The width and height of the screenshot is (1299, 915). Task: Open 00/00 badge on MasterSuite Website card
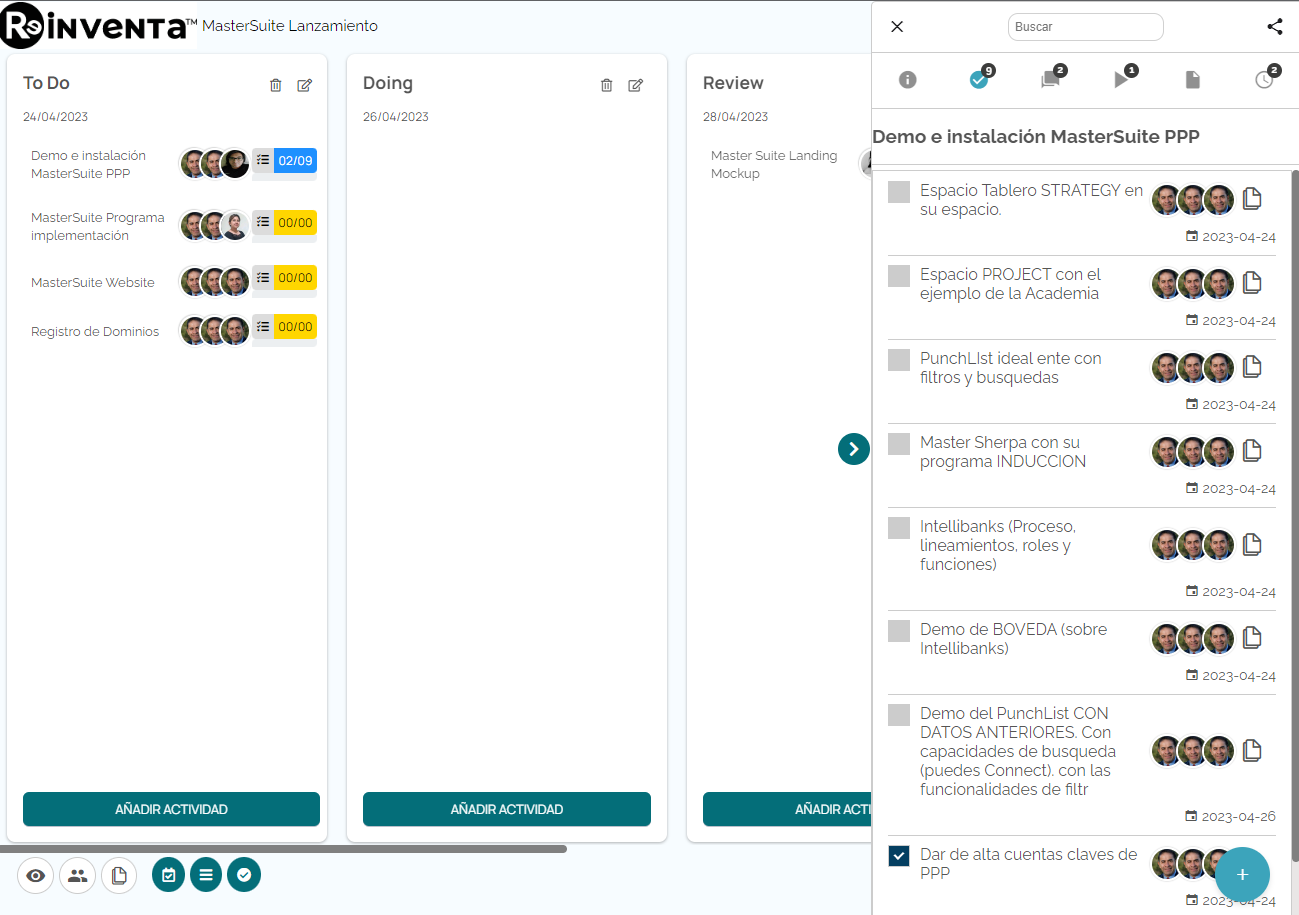pos(285,278)
